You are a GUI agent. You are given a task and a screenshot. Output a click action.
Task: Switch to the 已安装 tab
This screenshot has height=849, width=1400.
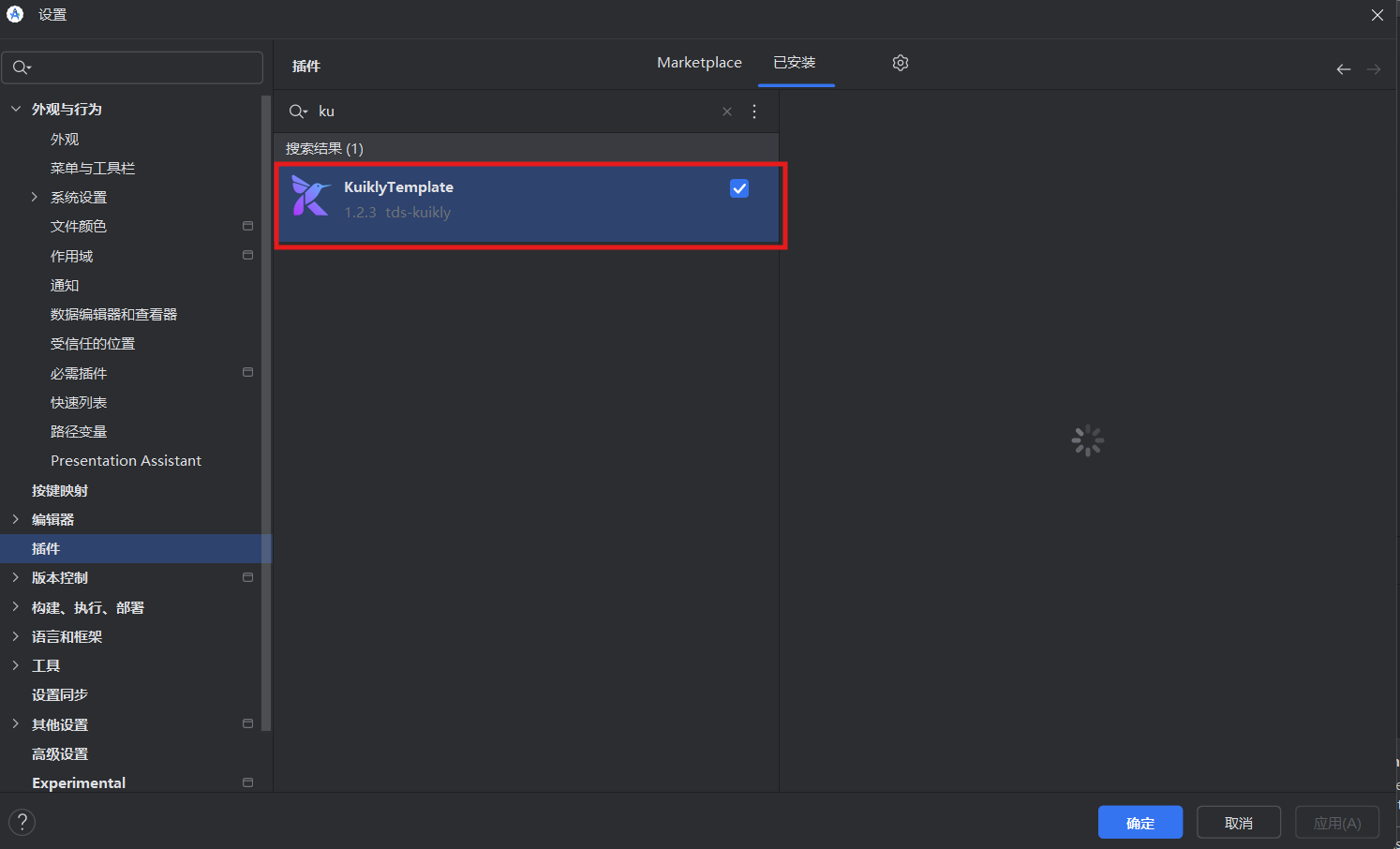795,63
